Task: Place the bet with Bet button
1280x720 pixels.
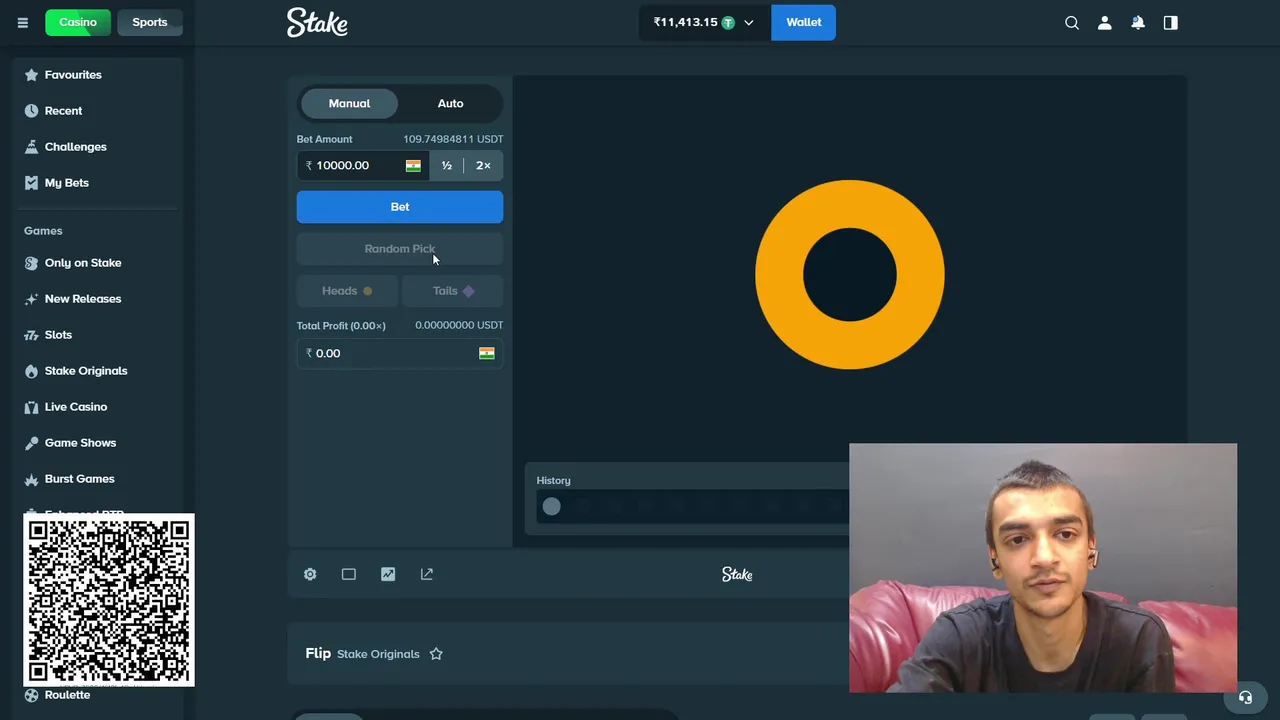Action: [x=400, y=207]
